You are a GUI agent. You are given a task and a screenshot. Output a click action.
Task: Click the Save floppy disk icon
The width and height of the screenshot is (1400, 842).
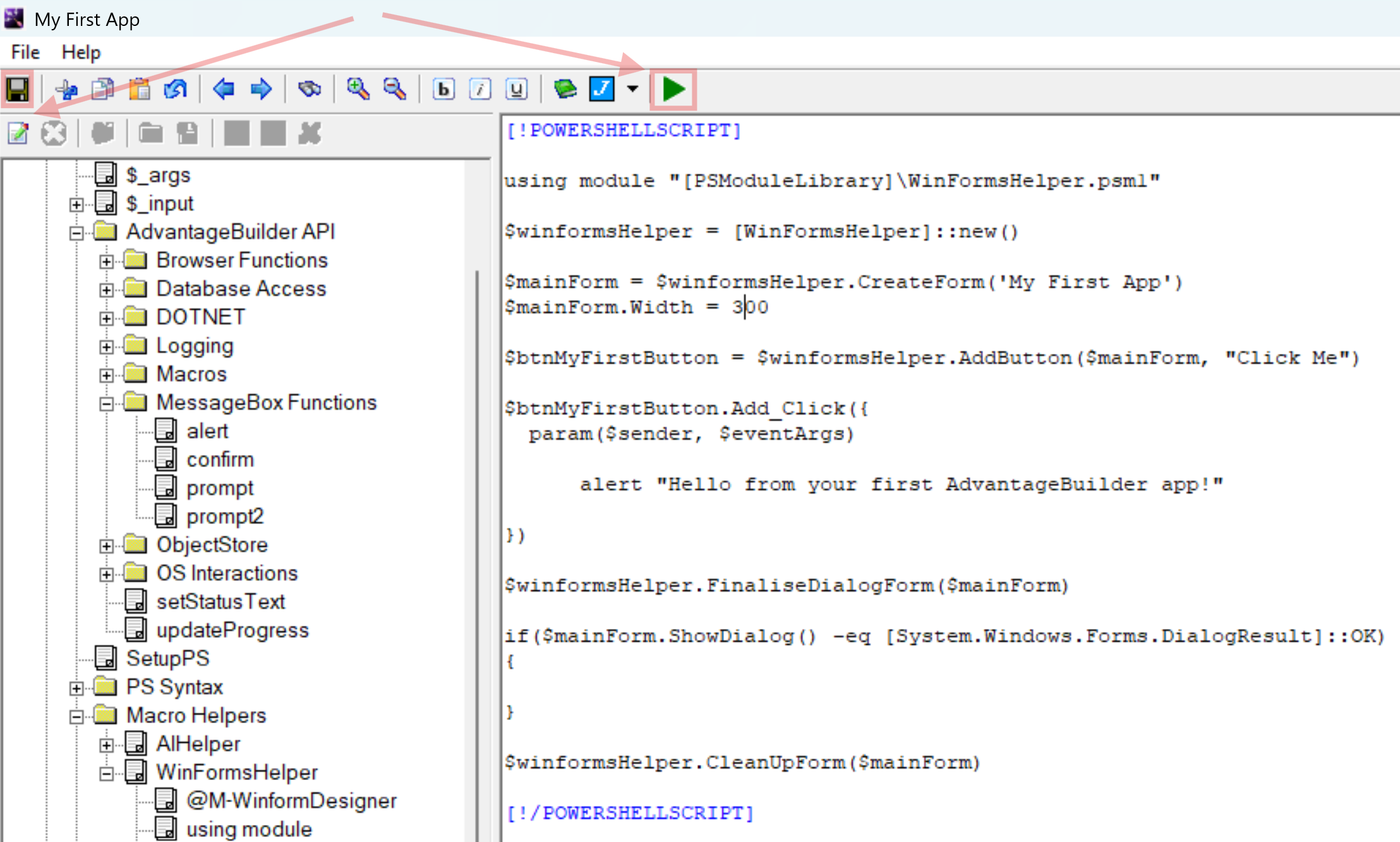click(18, 90)
